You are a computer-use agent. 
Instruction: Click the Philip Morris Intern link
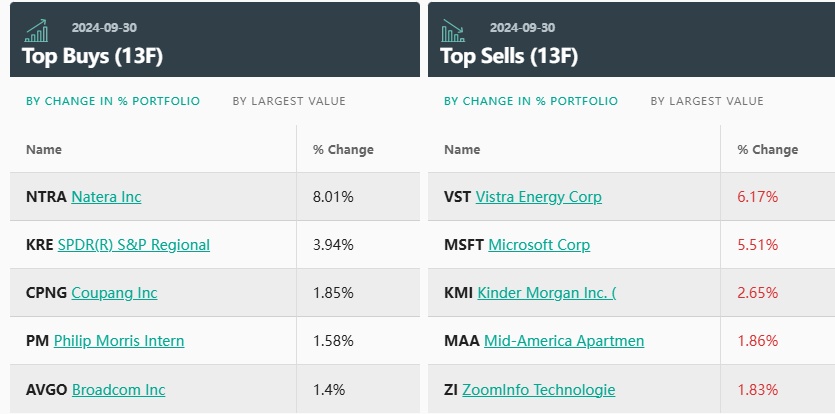pos(119,341)
